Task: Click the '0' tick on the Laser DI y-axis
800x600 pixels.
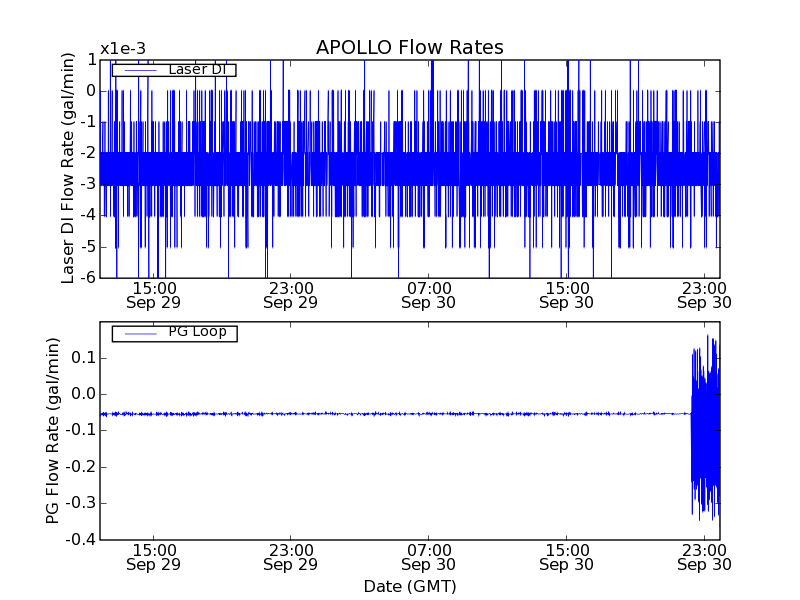Action: coord(91,91)
